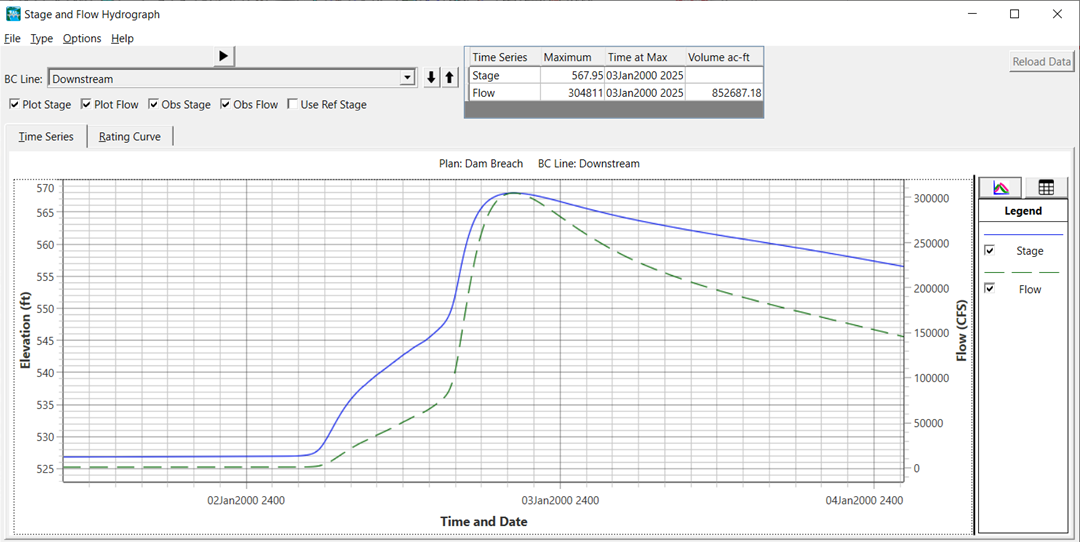
Task: Select previous BC line with up arrow
Action: click(x=449, y=79)
